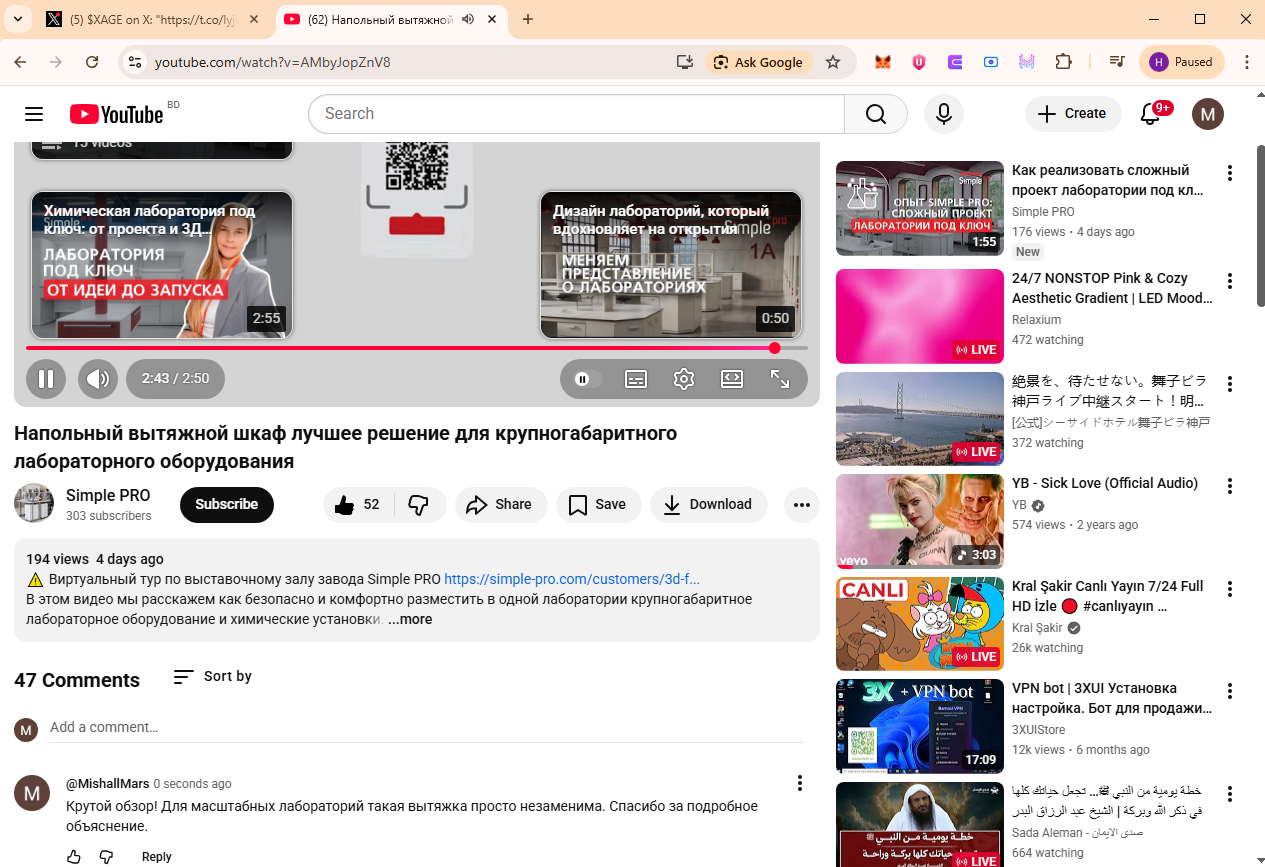Open Simple PRO channel avatar
1265x867 pixels.
34,503
